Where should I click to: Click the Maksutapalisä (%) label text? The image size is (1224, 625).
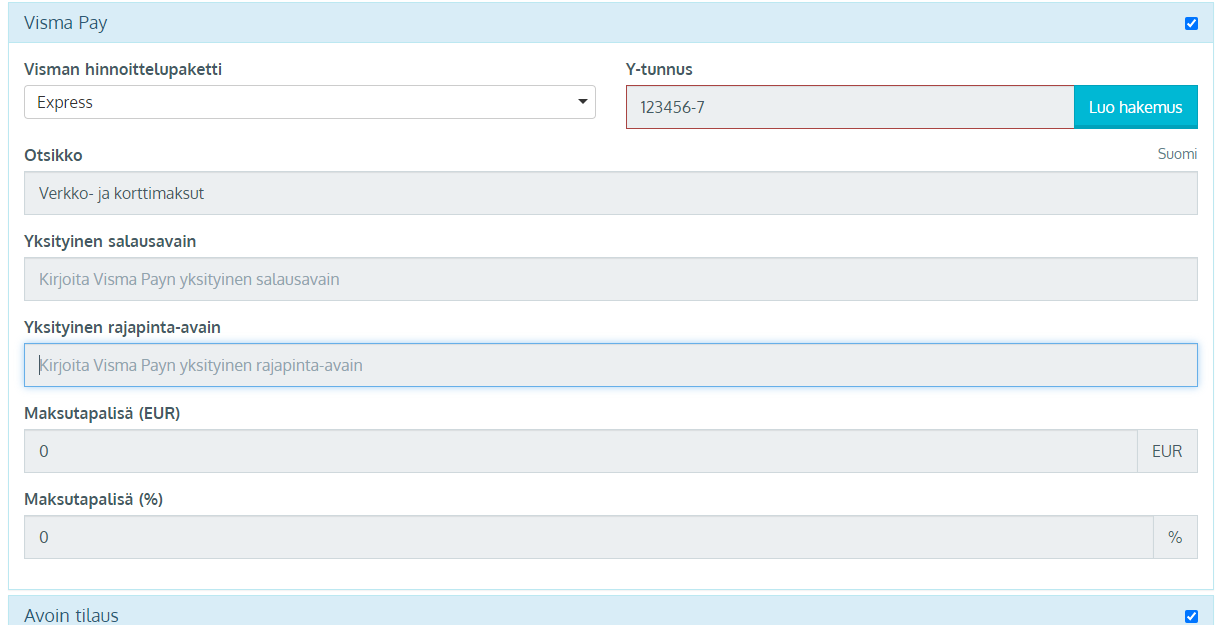(93, 500)
